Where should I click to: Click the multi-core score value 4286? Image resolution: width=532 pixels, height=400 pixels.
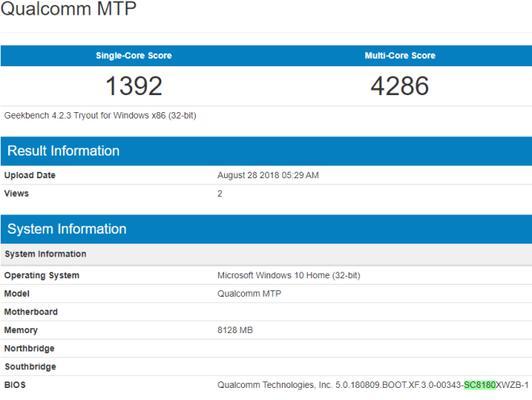(x=400, y=86)
